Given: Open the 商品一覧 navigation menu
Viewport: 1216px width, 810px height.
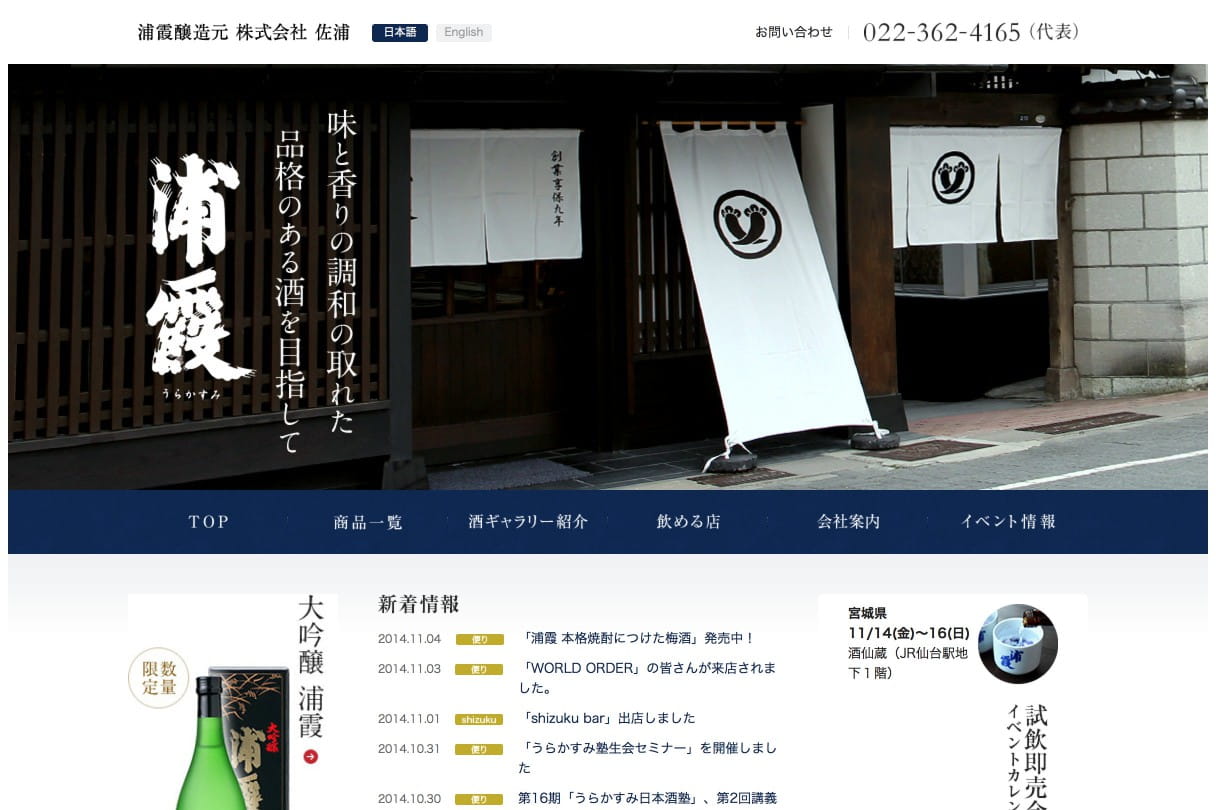Looking at the screenshot, I should [x=368, y=521].
